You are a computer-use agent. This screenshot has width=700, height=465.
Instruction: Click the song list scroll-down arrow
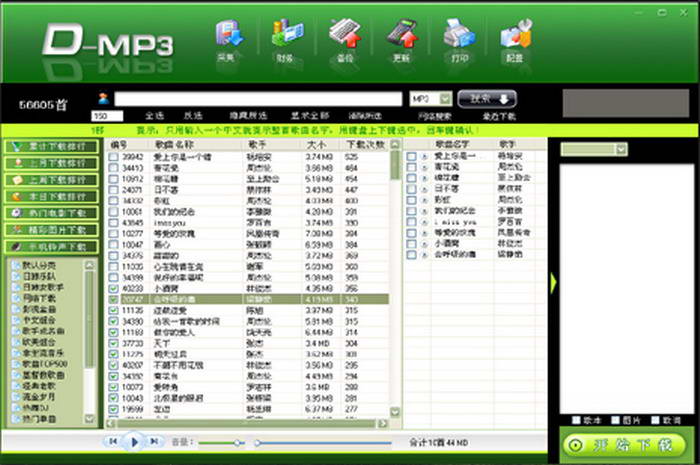395,412
